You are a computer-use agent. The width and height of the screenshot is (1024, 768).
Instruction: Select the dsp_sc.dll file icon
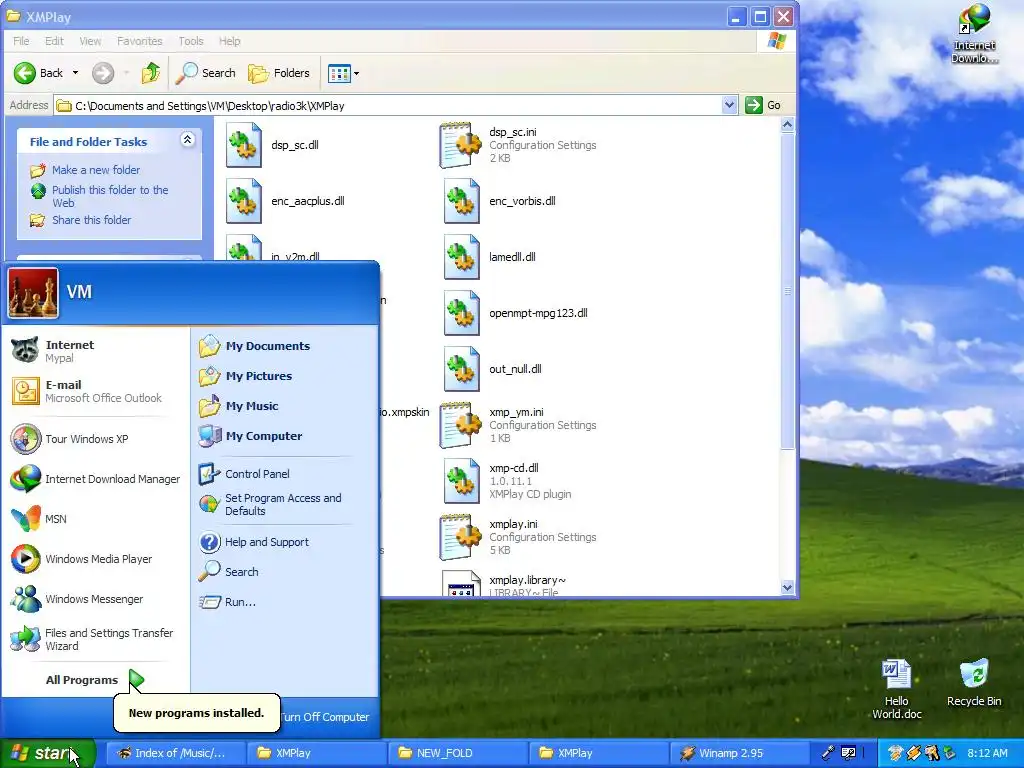click(x=244, y=145)
